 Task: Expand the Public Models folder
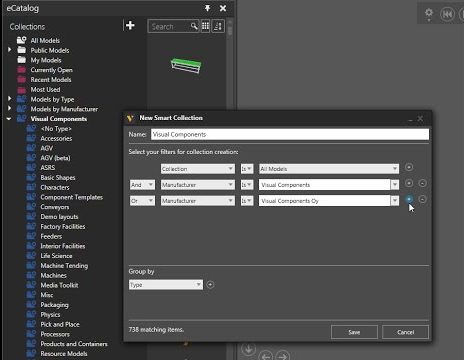click(10, 50)
